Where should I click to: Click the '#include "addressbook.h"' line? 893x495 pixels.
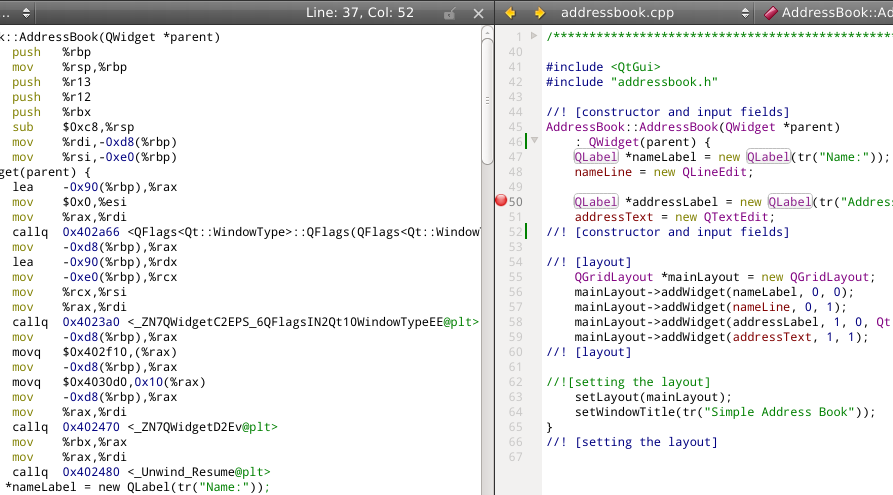pos(632,82)
